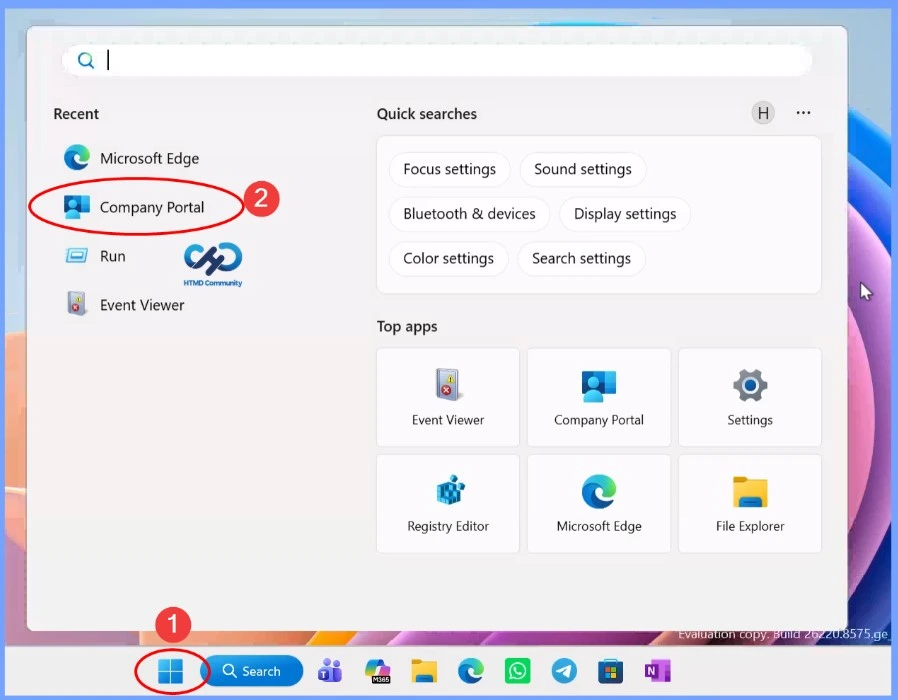Open File Explorer tile in Top apps
Image resolution: width=898 pixels, height=700 pixels.
(x=750, y=504)
